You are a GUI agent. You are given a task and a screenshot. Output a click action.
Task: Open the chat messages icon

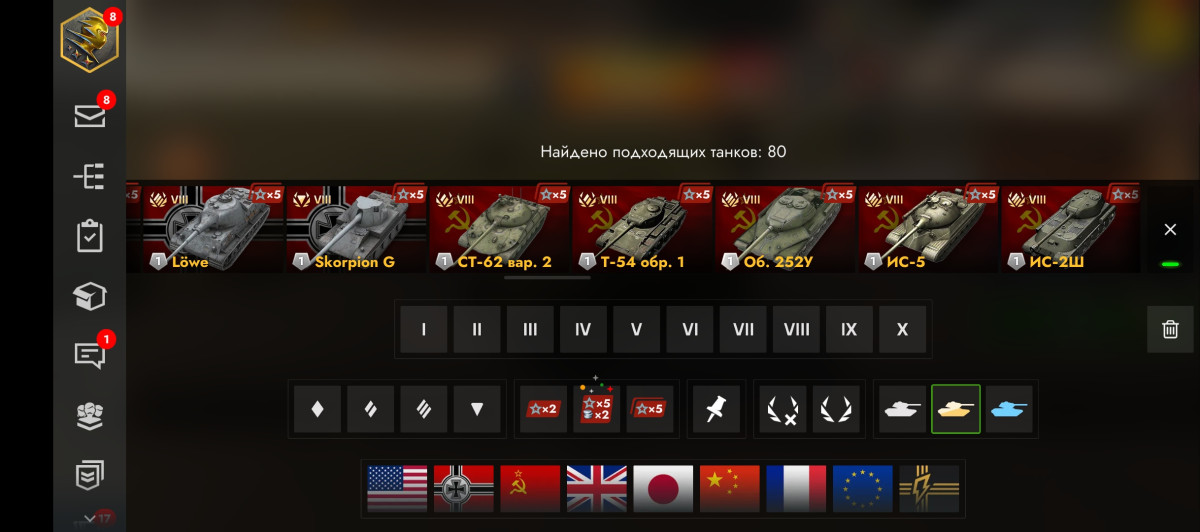click(x=90, y=355)
